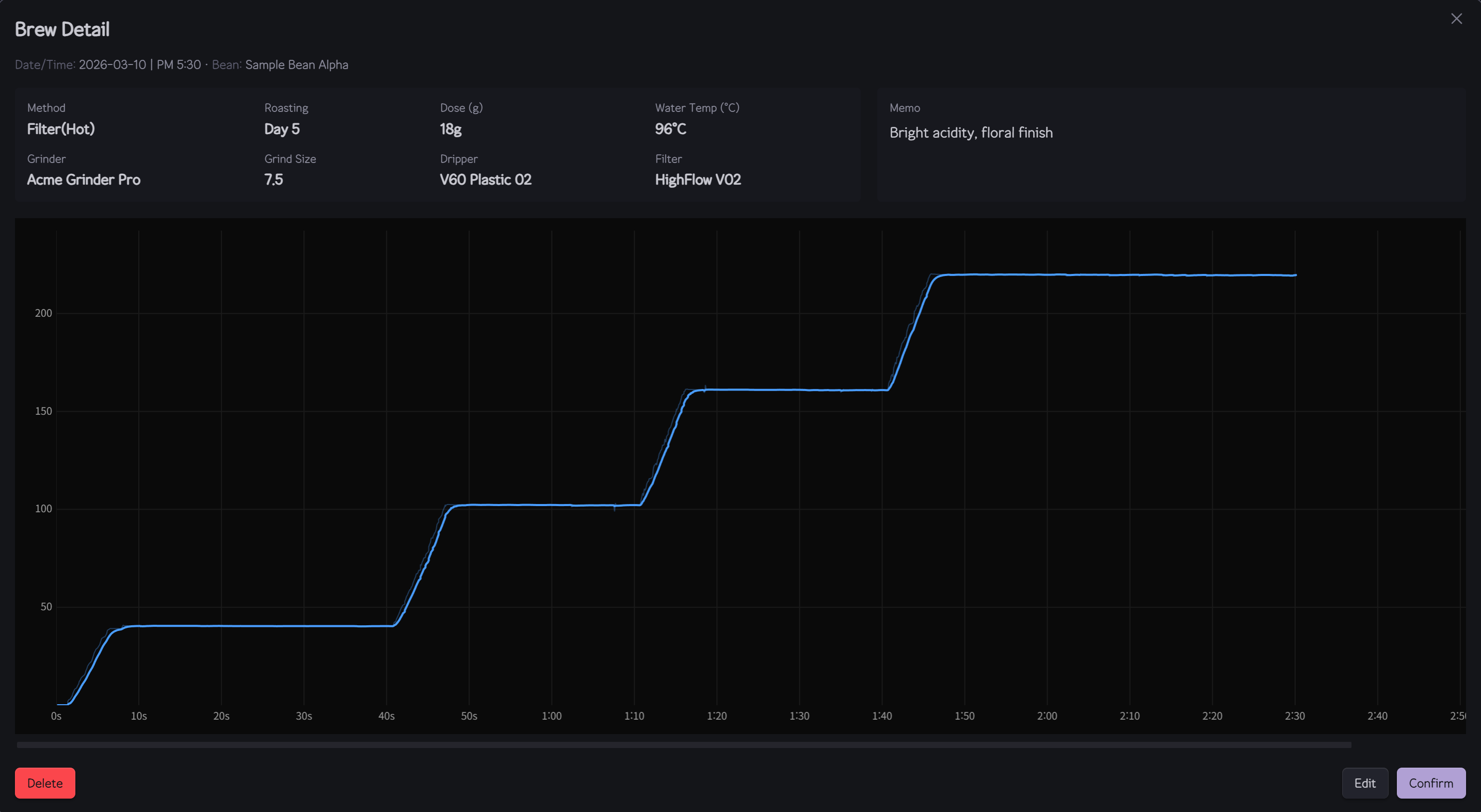Image resolution: width=1481 pixels, height=812 pixels.
Task: Click the 1:00 mark on time axis
Action: [551, 716]
